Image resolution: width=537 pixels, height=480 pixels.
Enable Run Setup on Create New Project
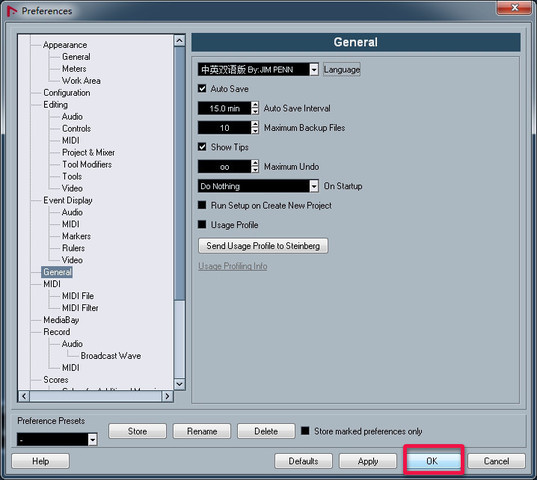(x=202, y=205)
